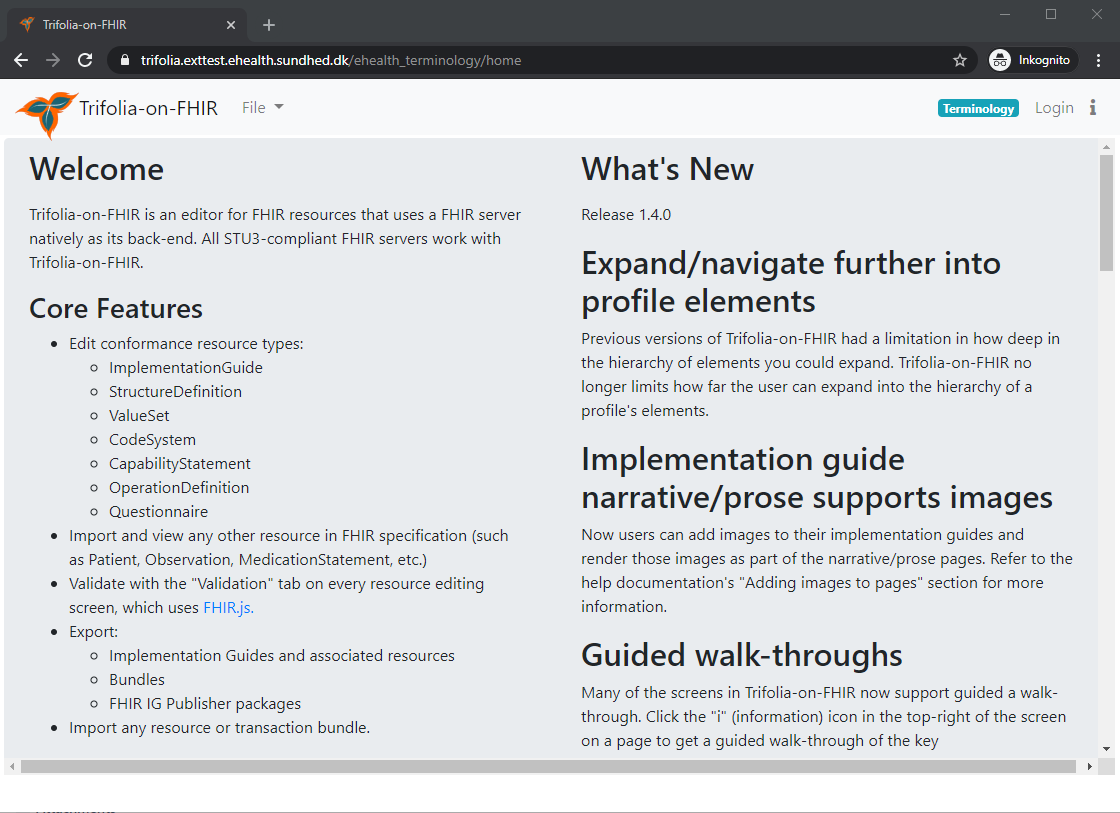The image size is (1120, 813).
Task: Click the Terminology badge
Action: tap(978, 109)
